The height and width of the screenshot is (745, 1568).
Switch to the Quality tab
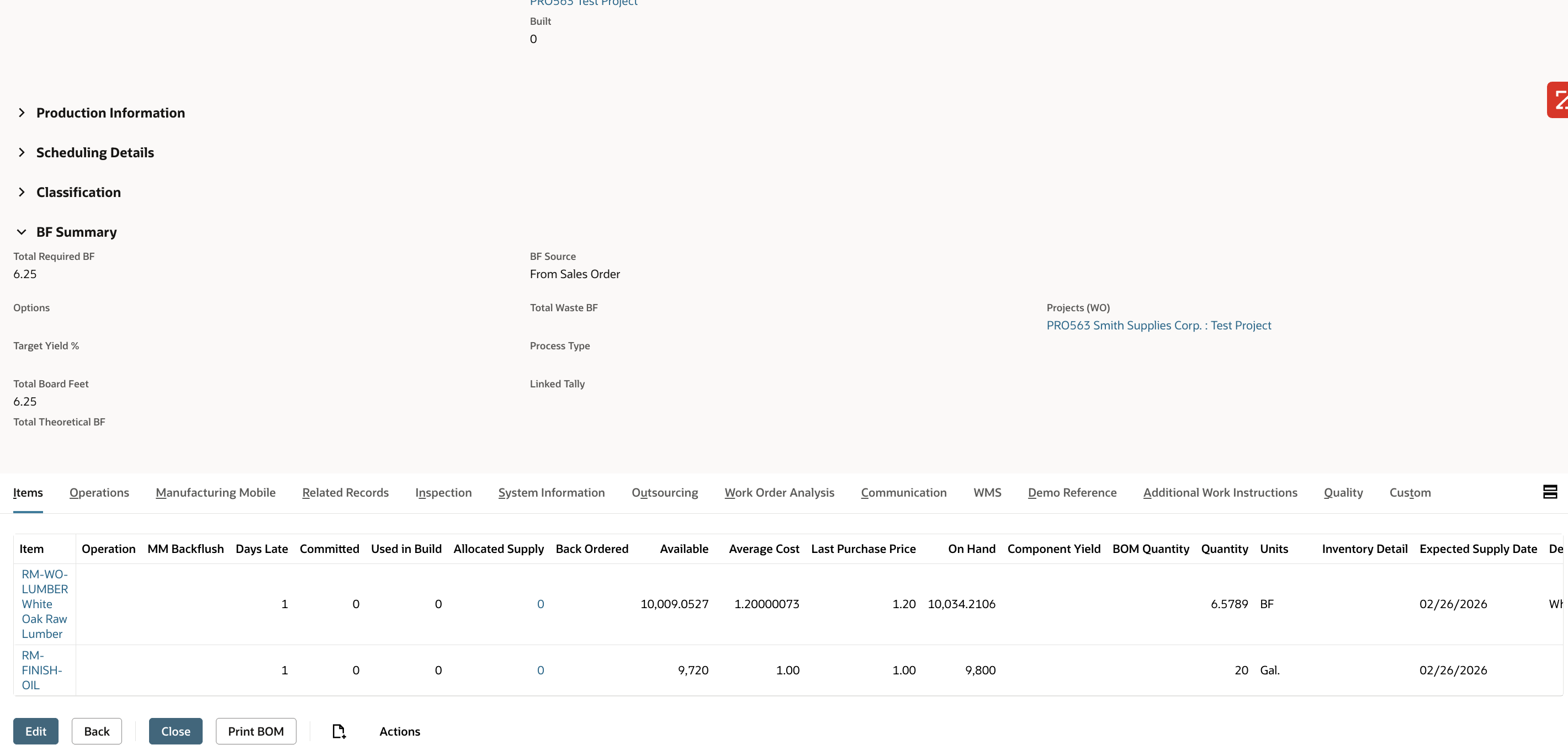1343,493
